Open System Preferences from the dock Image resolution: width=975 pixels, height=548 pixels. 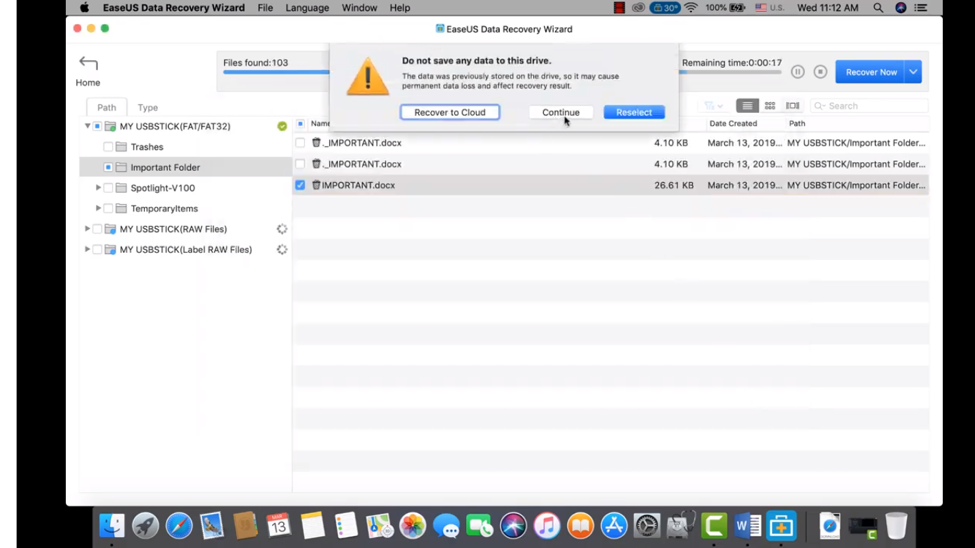point(647,526)
